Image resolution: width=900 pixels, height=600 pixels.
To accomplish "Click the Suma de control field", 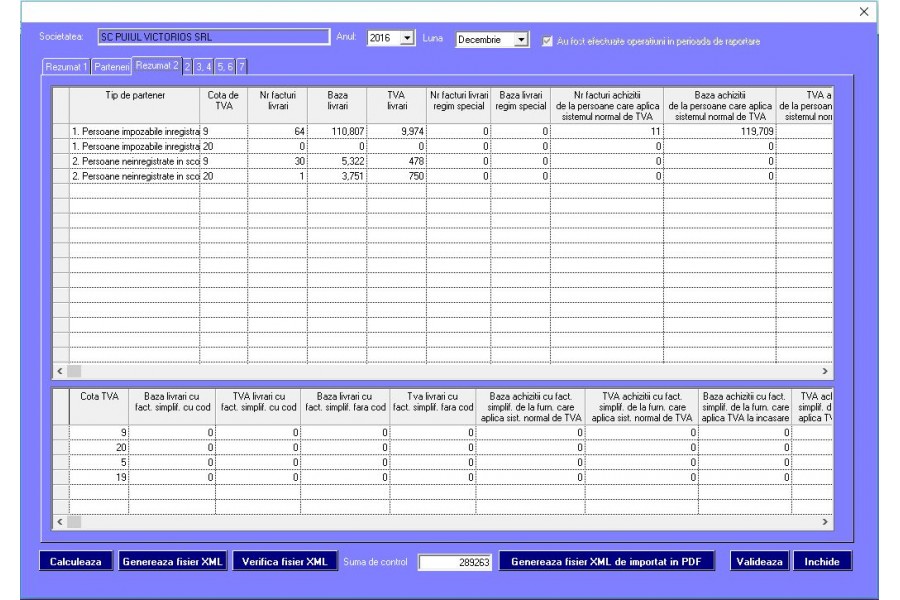I will point(455,562).
